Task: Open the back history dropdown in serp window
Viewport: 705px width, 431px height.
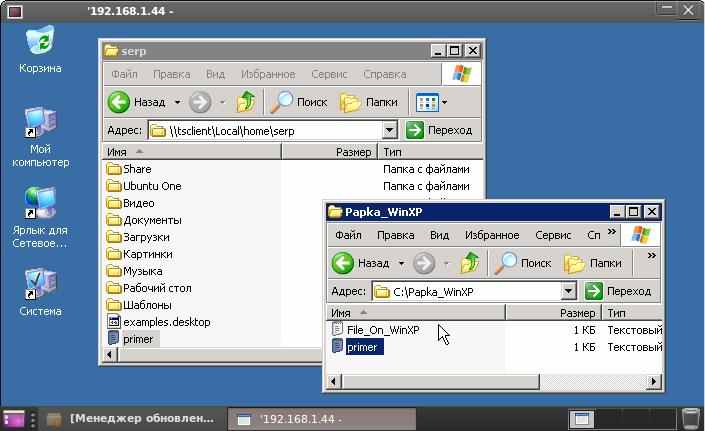Action: (178, 102)
